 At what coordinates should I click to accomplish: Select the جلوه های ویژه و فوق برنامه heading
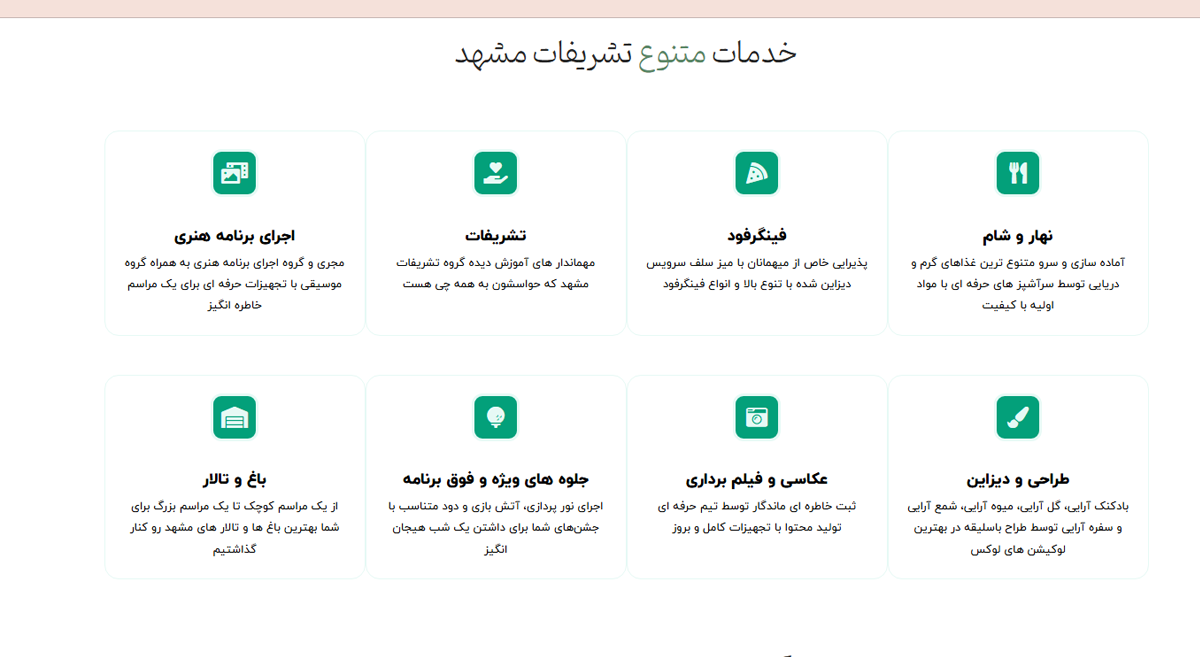495,479
